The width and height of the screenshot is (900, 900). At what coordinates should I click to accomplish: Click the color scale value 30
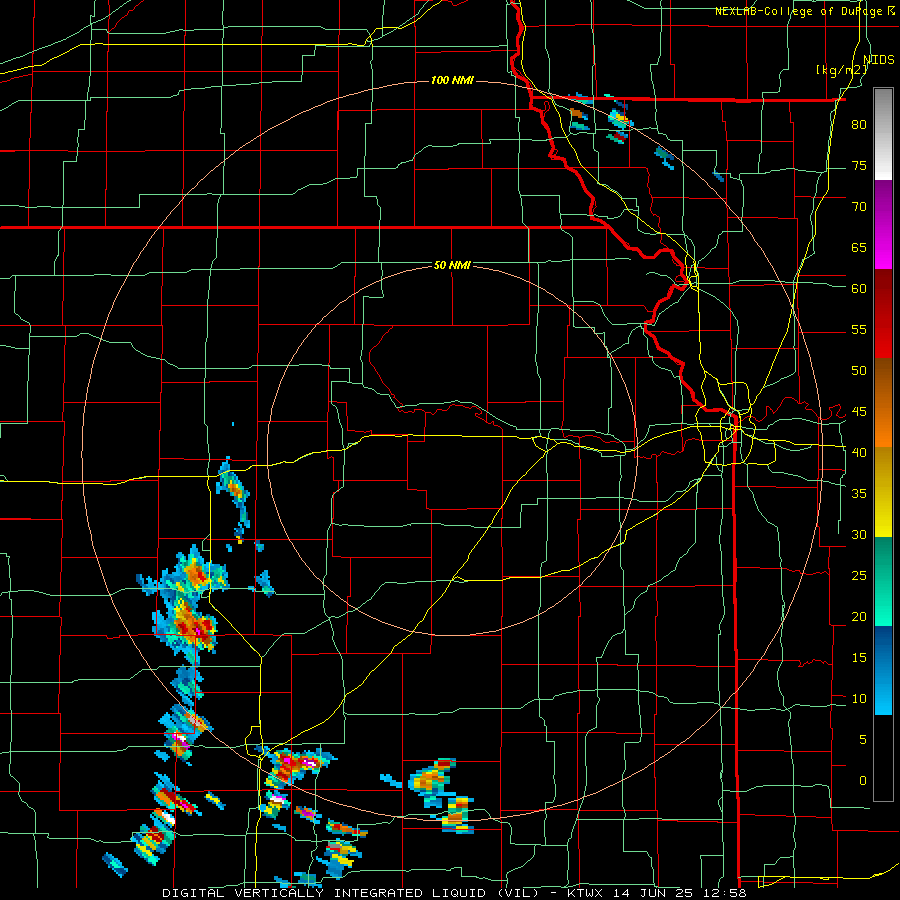[859, 534]
